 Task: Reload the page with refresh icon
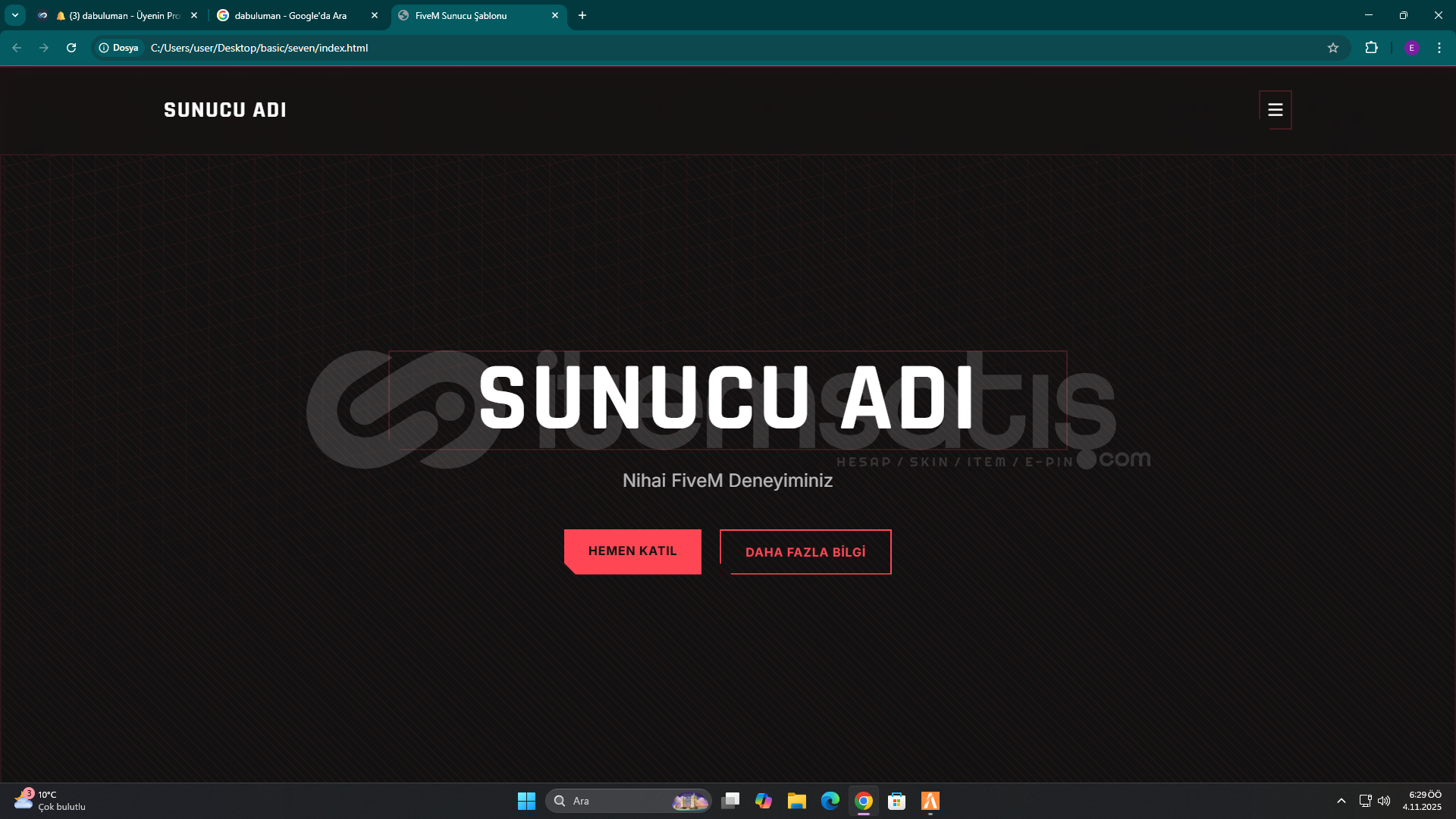pos(71,48)
